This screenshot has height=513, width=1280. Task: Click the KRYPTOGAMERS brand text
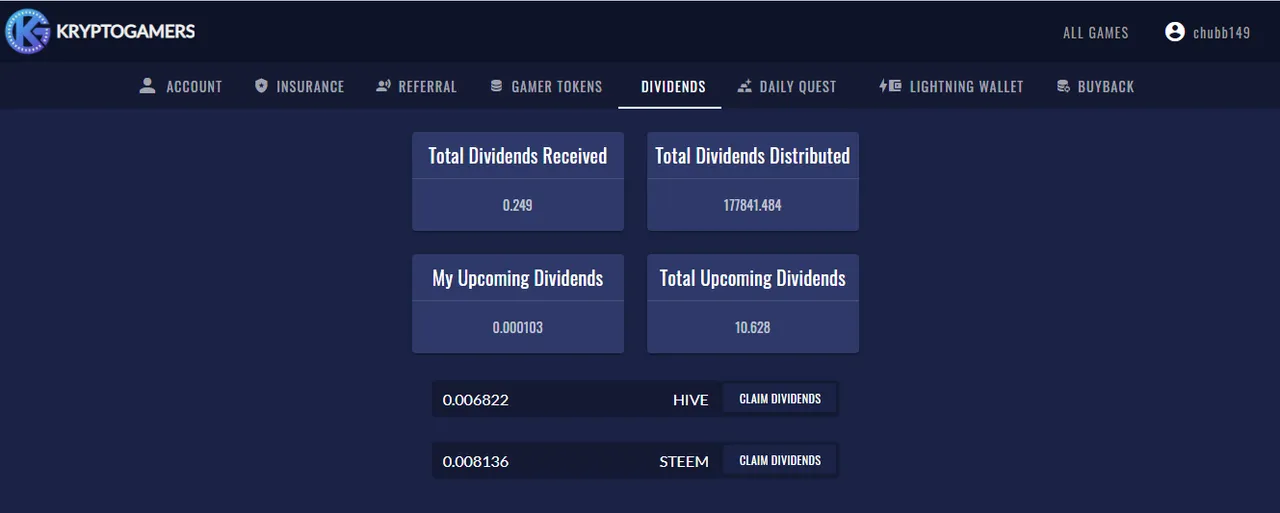pos(126,31)
